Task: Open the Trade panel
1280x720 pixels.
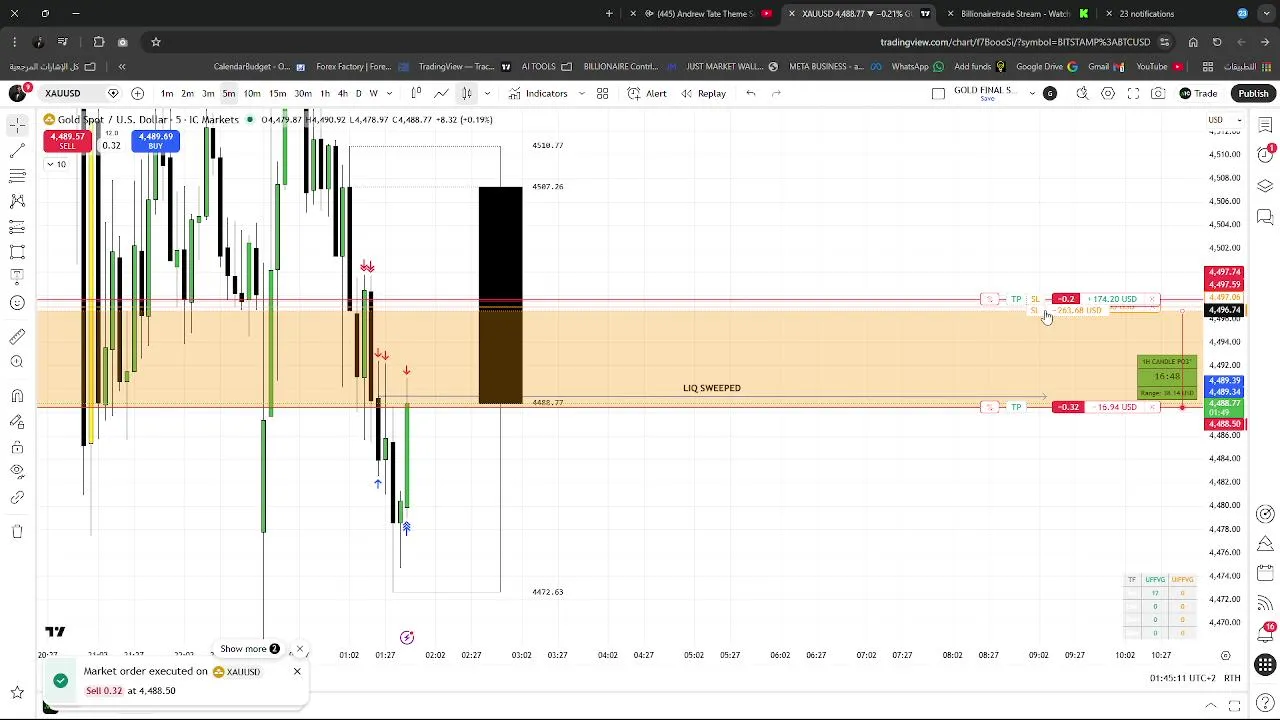Action: (1198, 93)
